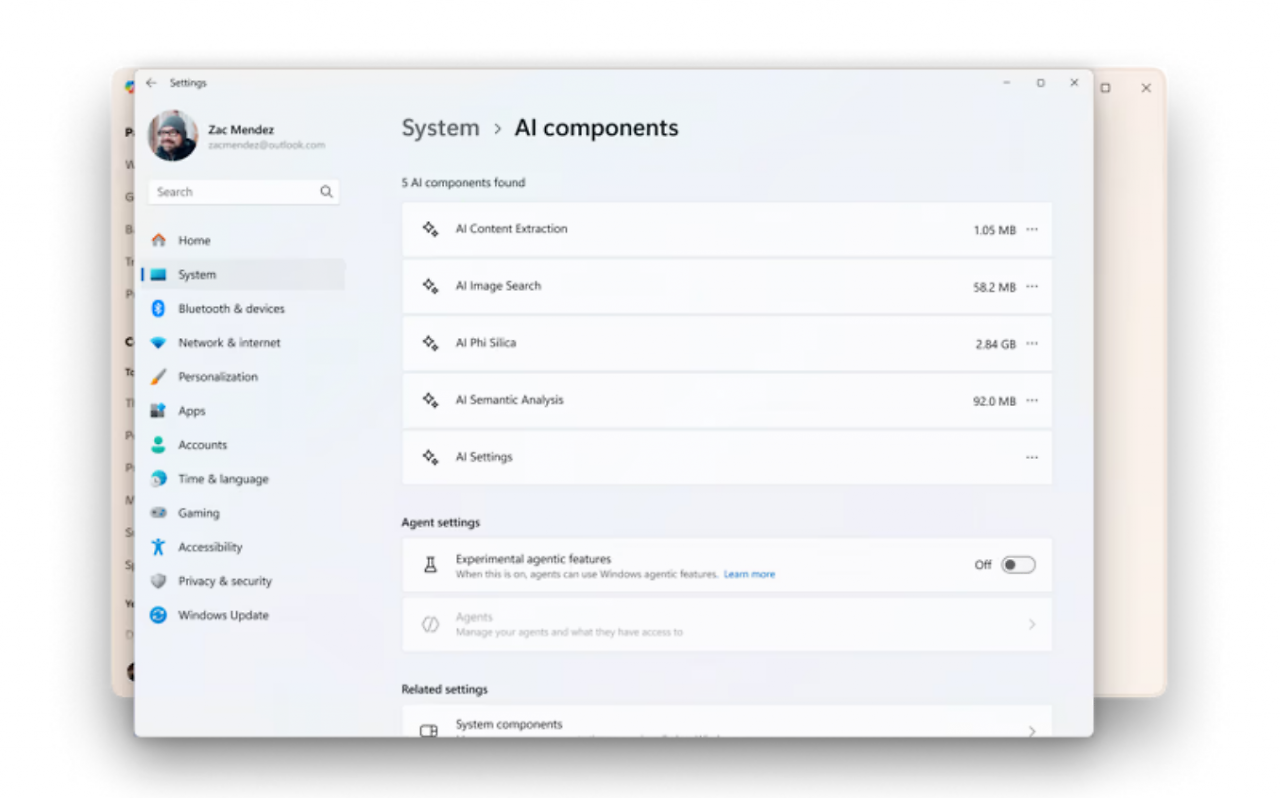
Task: Click the sparkle icon beside AI Image Search
Action: click(430, 286)
